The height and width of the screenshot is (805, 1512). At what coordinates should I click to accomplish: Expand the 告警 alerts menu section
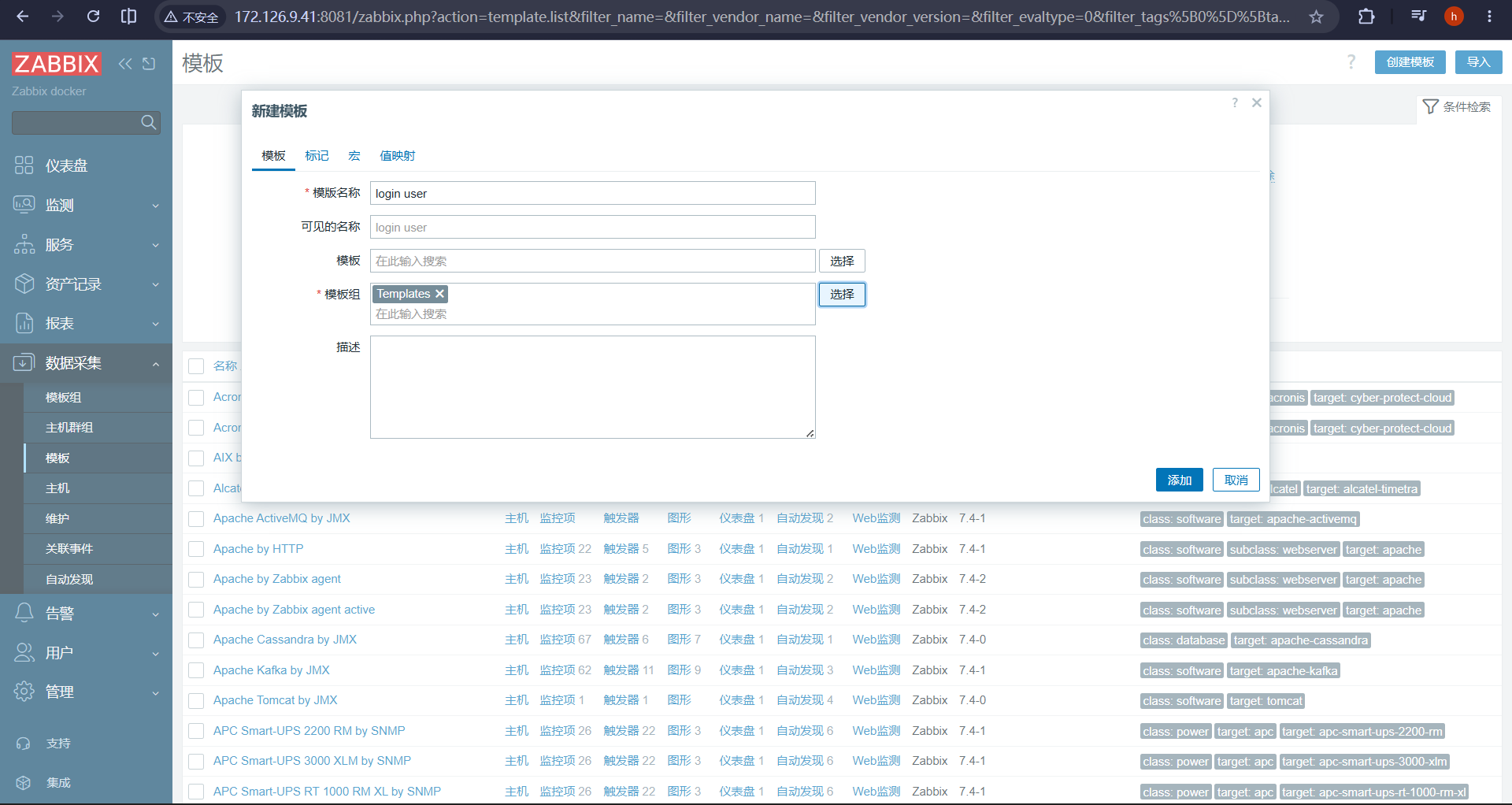point(87,613)
